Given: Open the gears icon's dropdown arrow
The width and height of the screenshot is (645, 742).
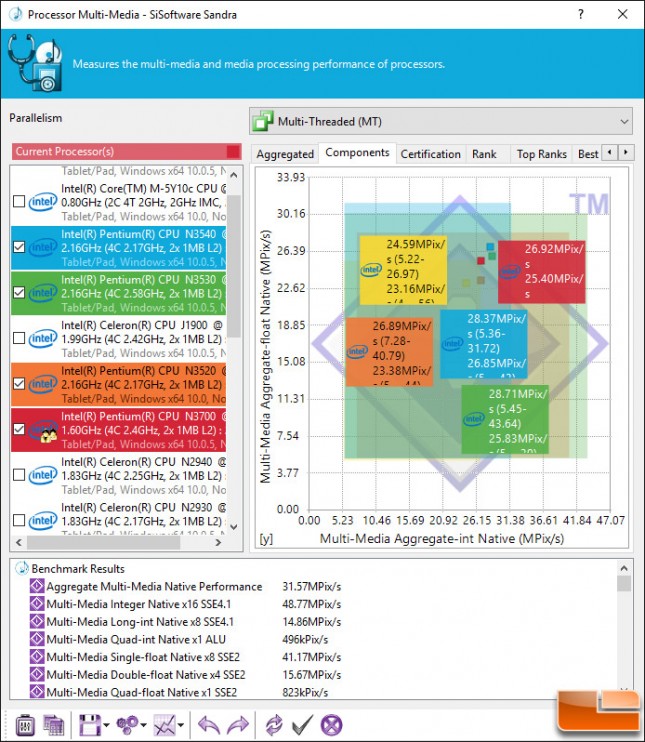Looking at the screenshot, I should pos(143,725).
